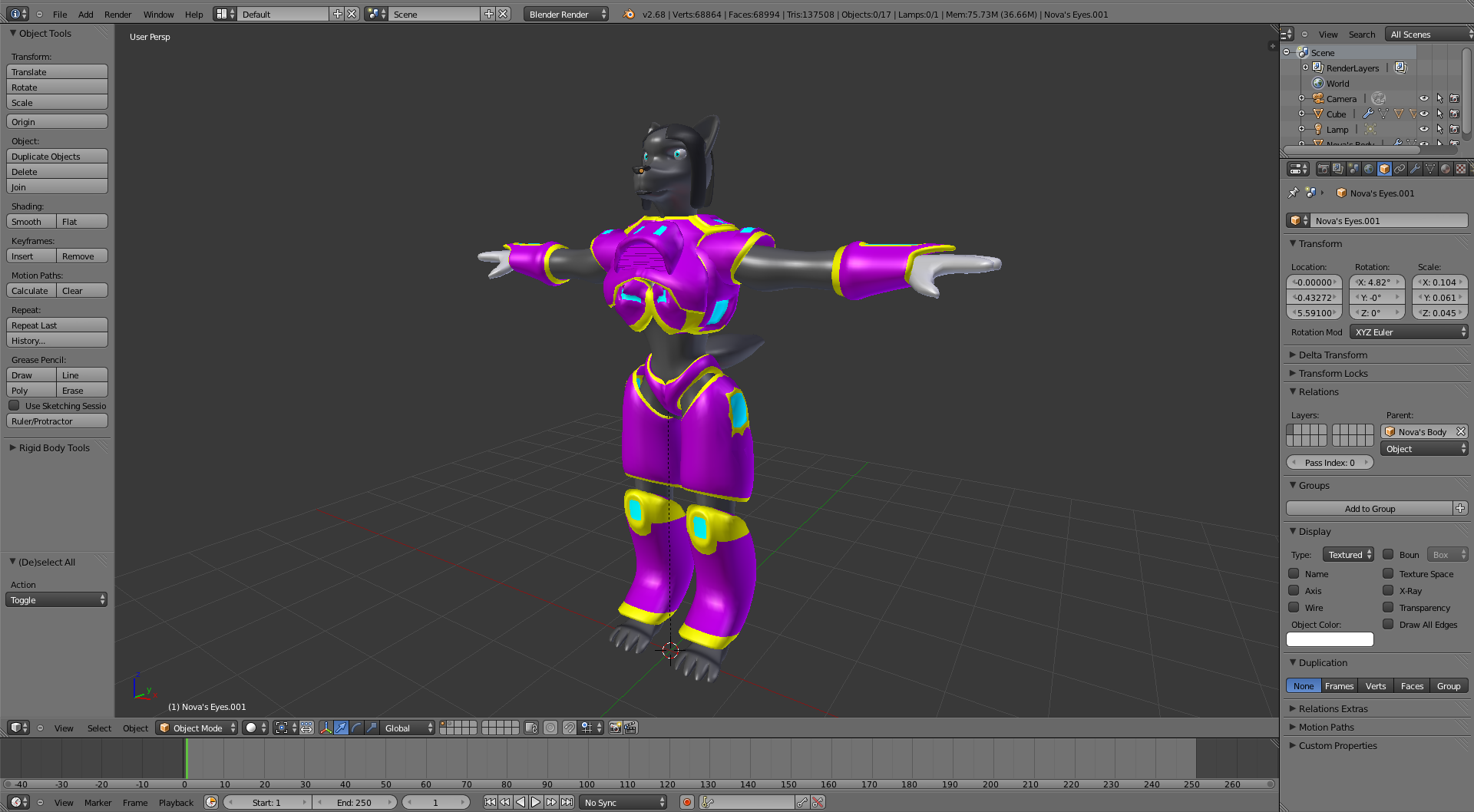Screen dimensions: 1474x812
Task: Open the Render menu
Action: click(118, 14)
